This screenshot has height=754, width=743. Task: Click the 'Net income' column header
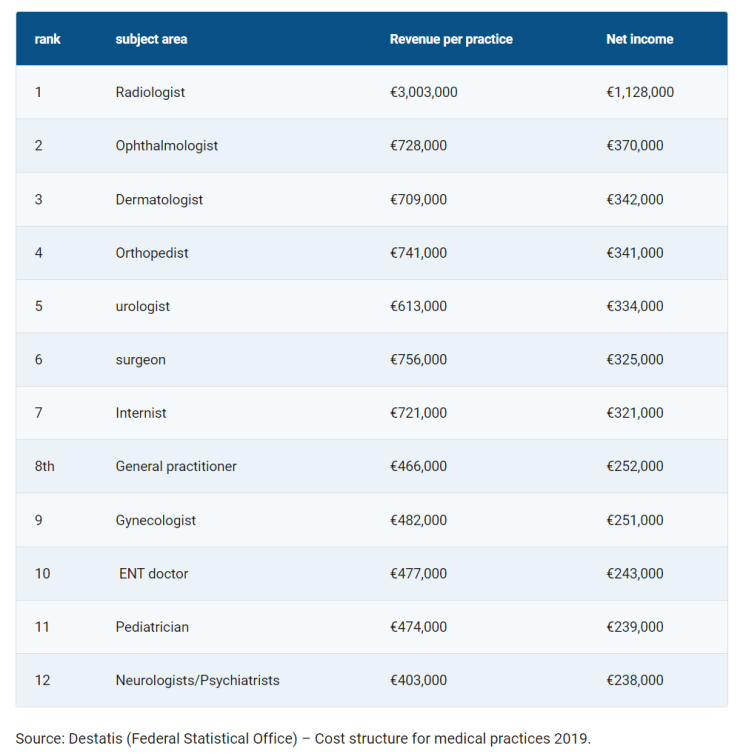pyautogui.click(x=639, y=39)
